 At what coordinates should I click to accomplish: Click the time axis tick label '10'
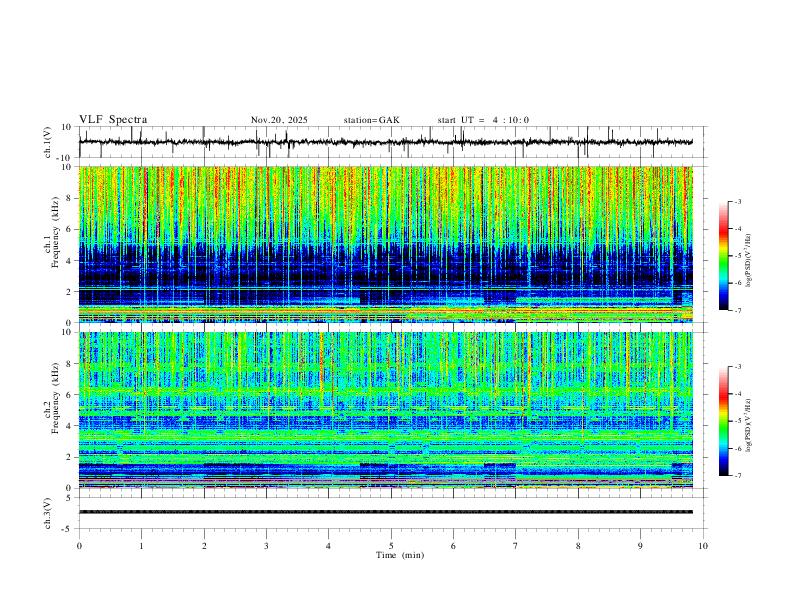(703, 546)
